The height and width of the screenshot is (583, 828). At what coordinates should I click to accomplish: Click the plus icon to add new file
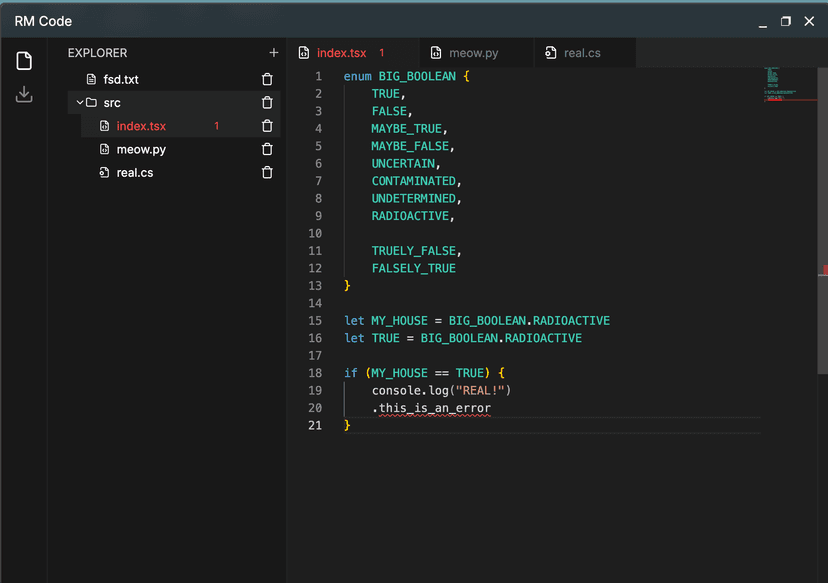click(274, 53)
